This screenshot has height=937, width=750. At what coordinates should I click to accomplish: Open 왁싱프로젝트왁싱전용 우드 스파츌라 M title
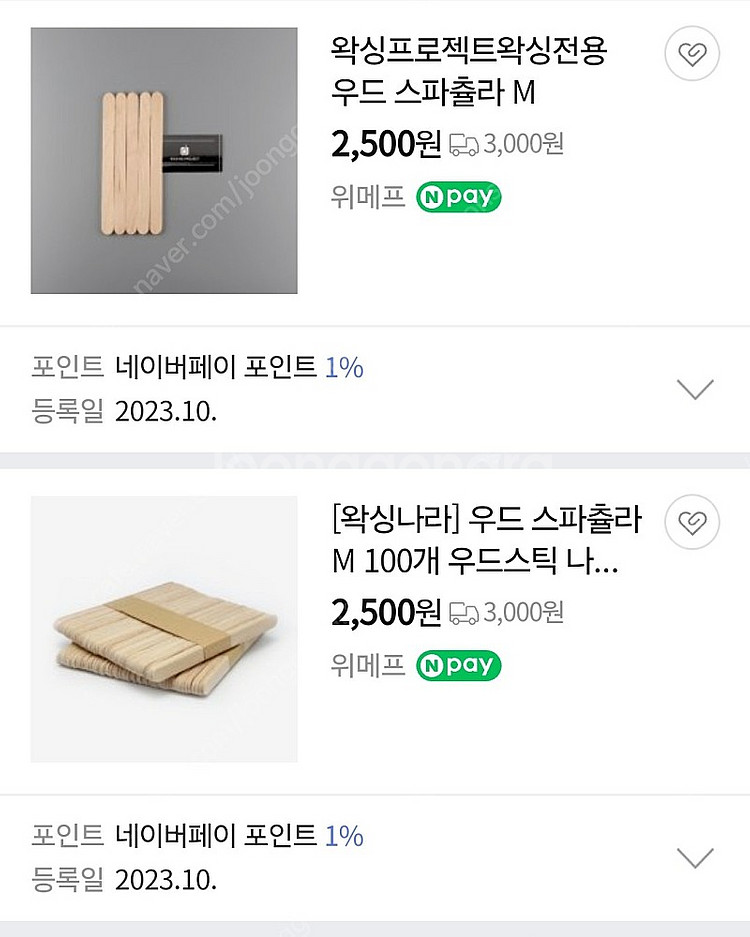[x=468, y=71]
